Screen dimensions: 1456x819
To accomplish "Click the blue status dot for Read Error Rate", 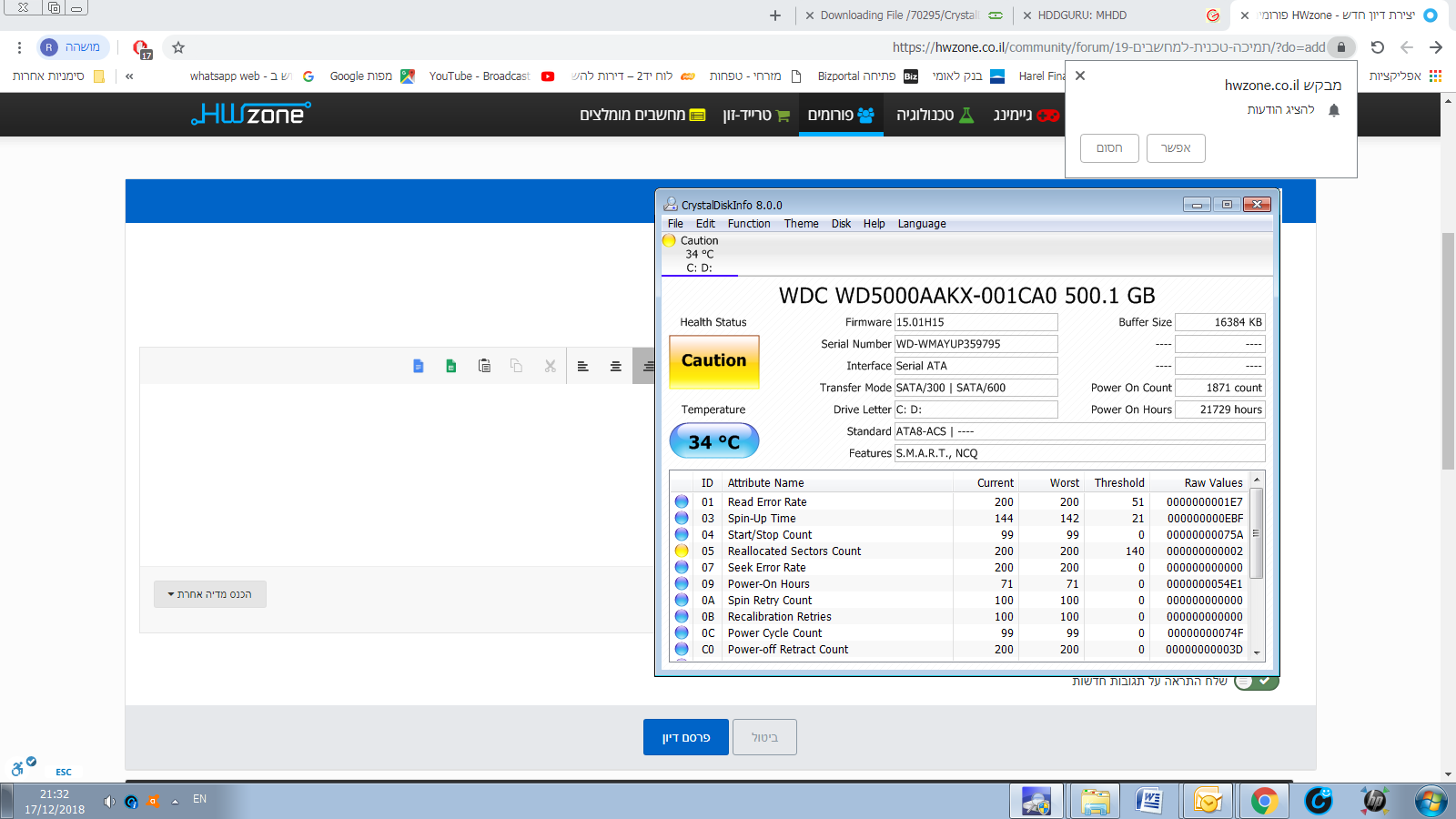I will pyautogui.click(x=682, y=501).
